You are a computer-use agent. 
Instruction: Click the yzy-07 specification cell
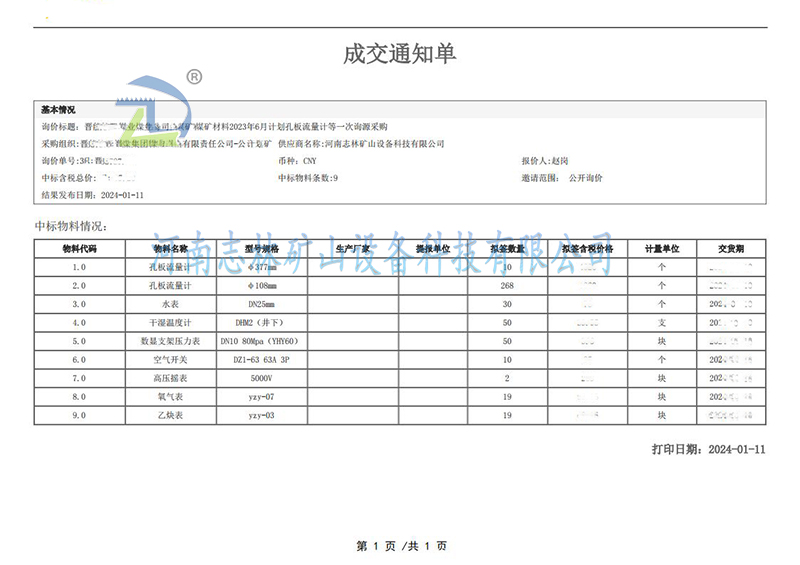click(262, 397)
